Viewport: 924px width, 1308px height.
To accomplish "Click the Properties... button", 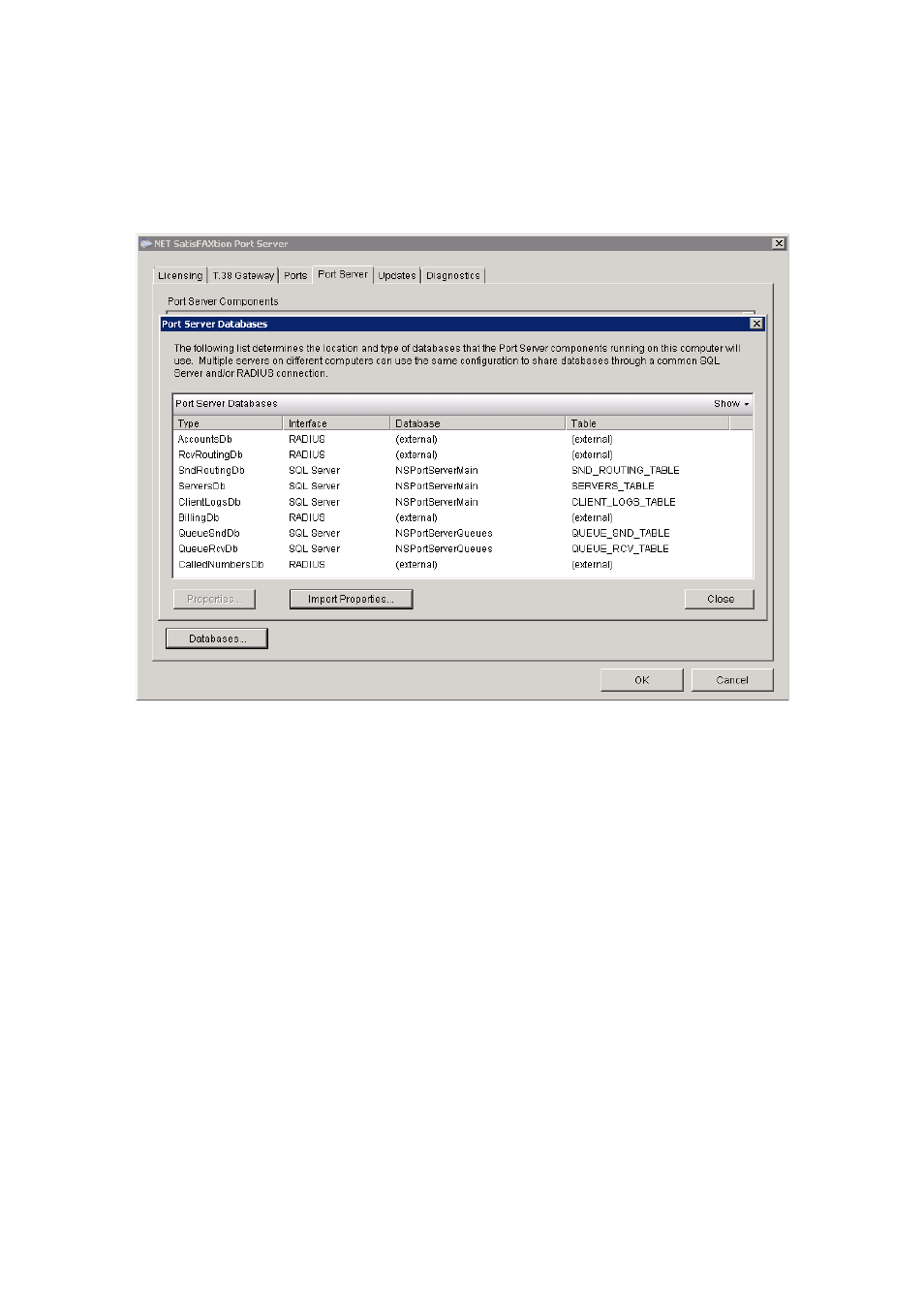I will coord(214,599).
